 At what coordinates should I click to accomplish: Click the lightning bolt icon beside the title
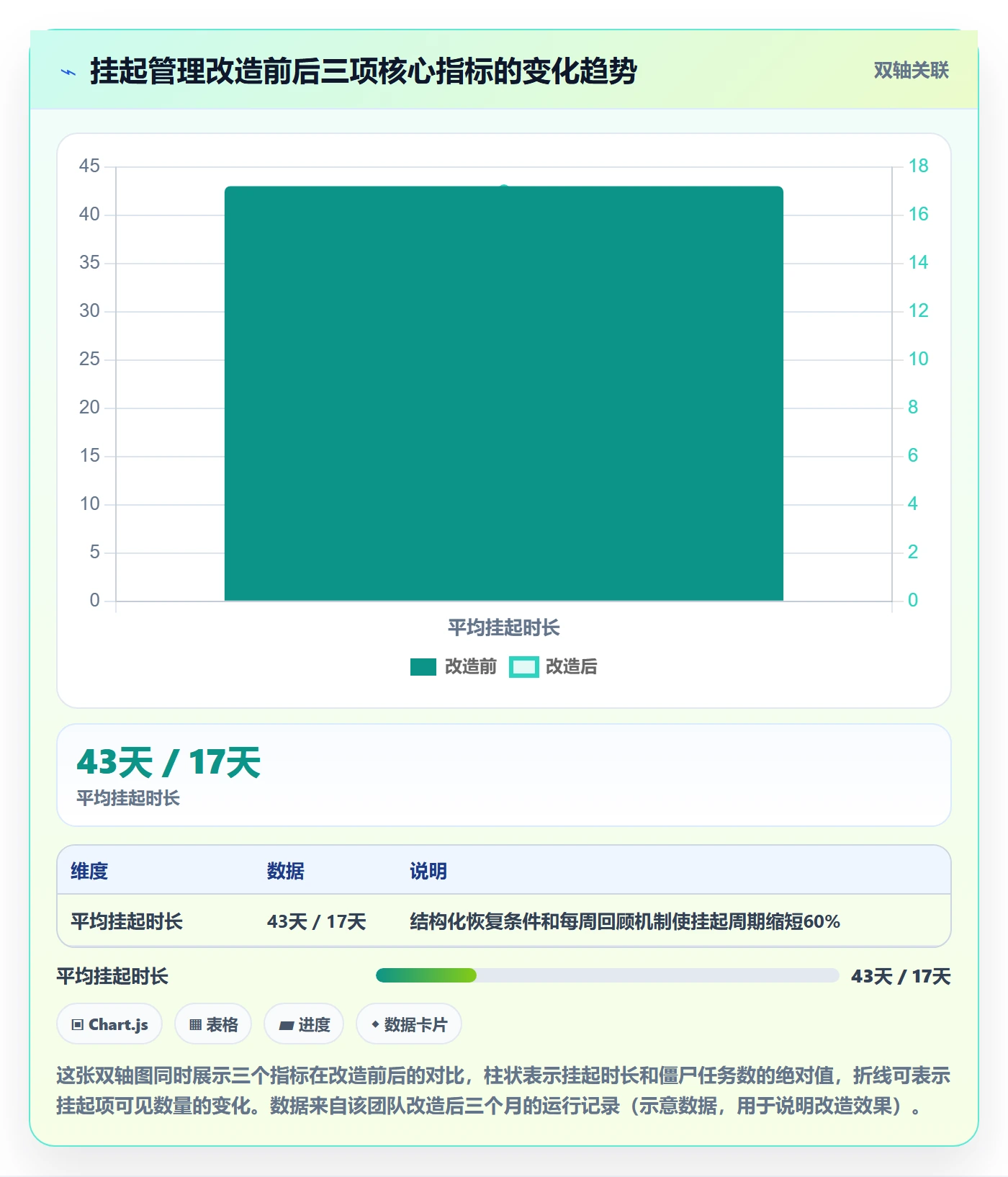point(68,71)
